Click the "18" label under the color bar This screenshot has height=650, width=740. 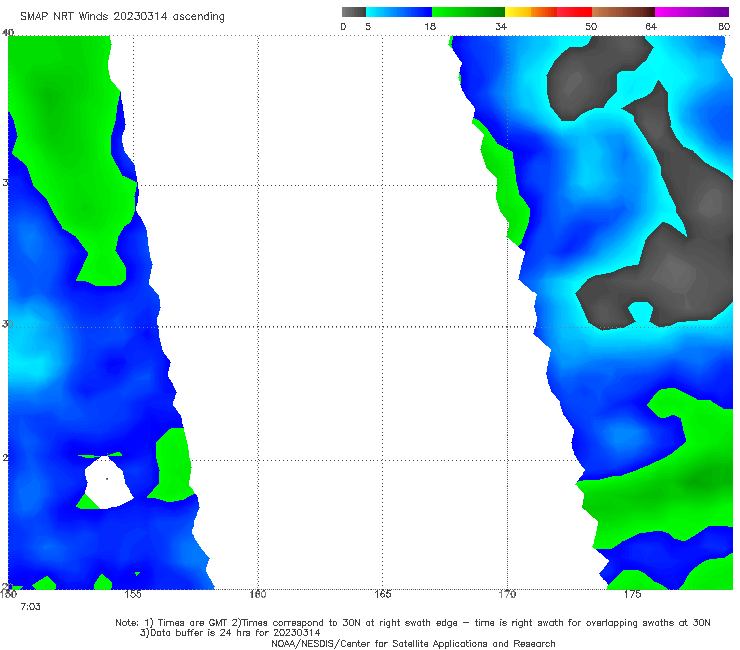tap(430, 27)
